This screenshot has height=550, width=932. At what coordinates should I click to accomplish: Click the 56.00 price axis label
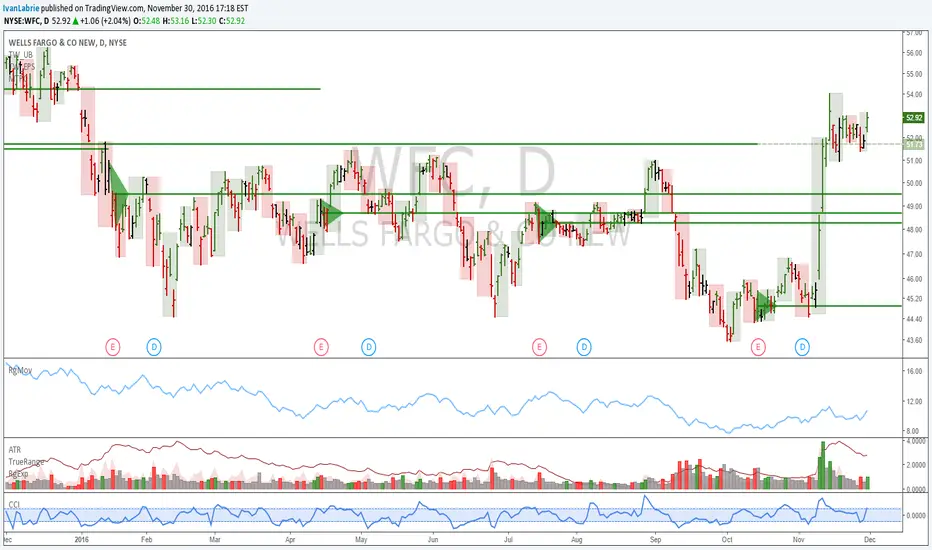(914, 53)
